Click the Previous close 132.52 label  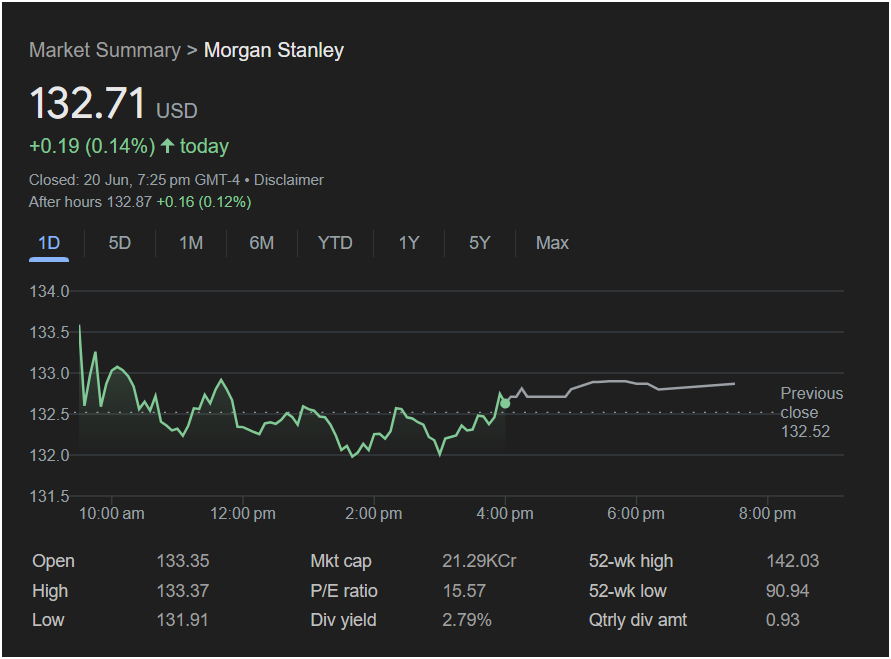[811, 412]
